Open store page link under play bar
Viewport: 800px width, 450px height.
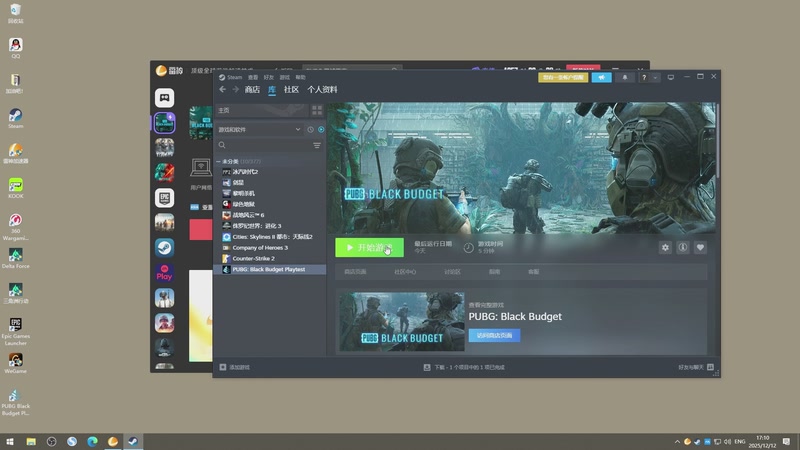click(x=355, y=272)
